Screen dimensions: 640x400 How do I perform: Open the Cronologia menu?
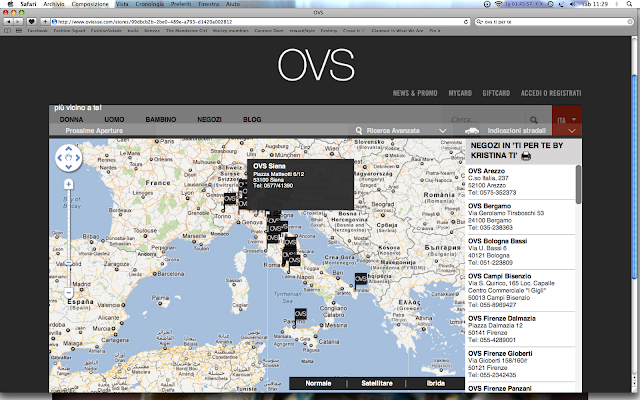coord(149,4)
